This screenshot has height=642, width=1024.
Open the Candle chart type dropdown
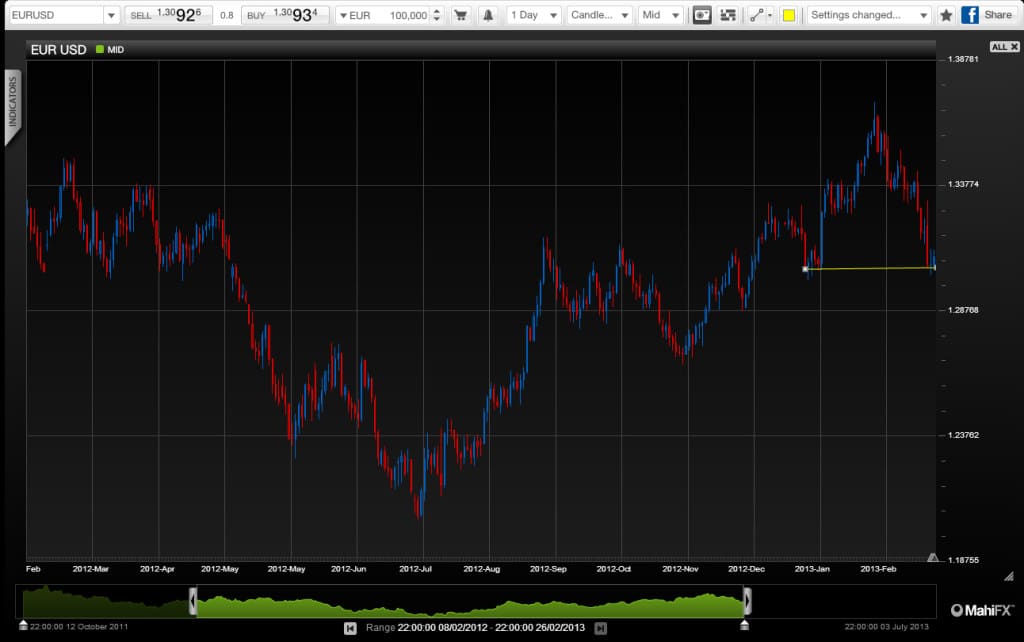600,14
